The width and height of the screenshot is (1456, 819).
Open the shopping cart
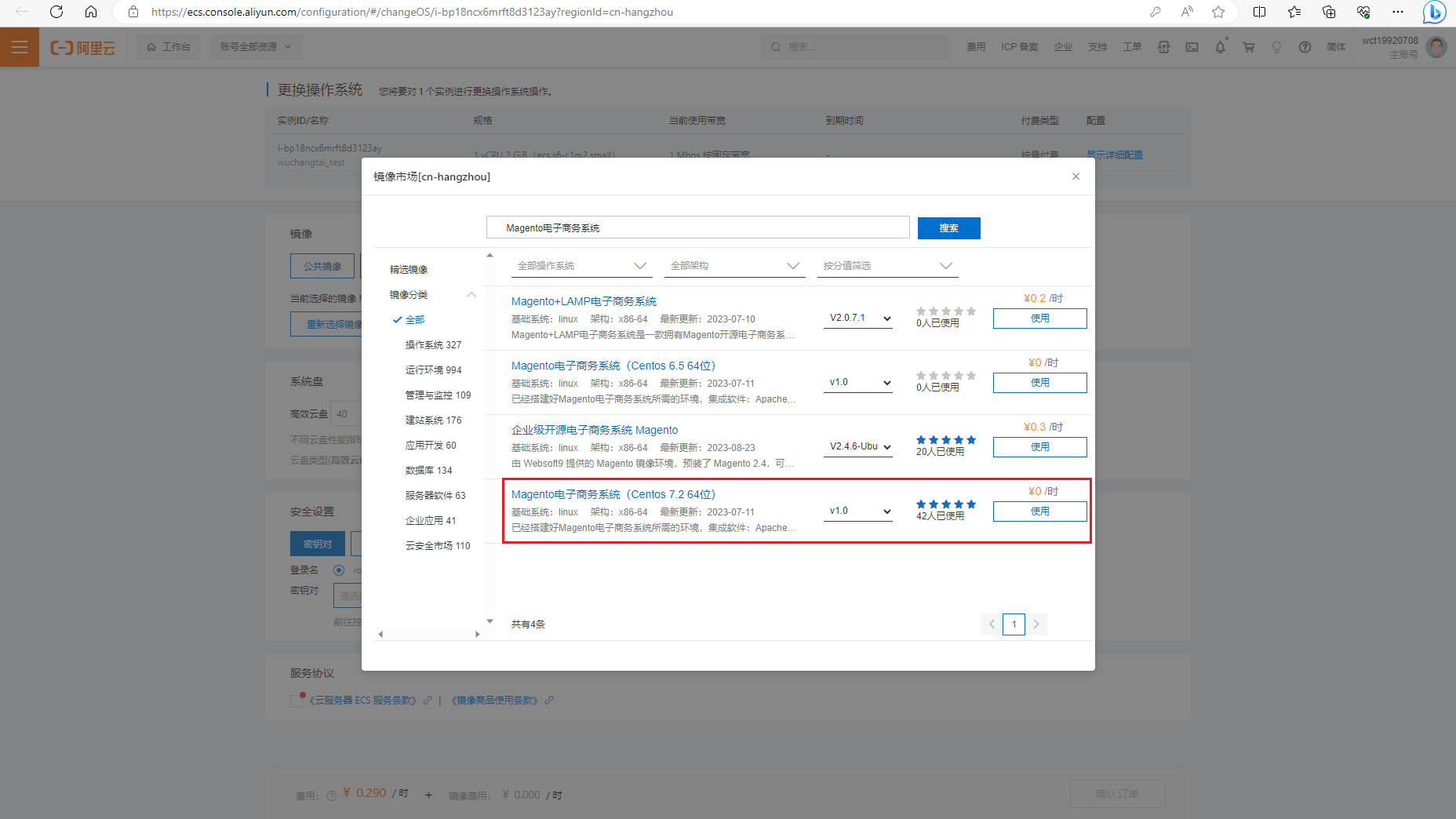coord(1249,47)
